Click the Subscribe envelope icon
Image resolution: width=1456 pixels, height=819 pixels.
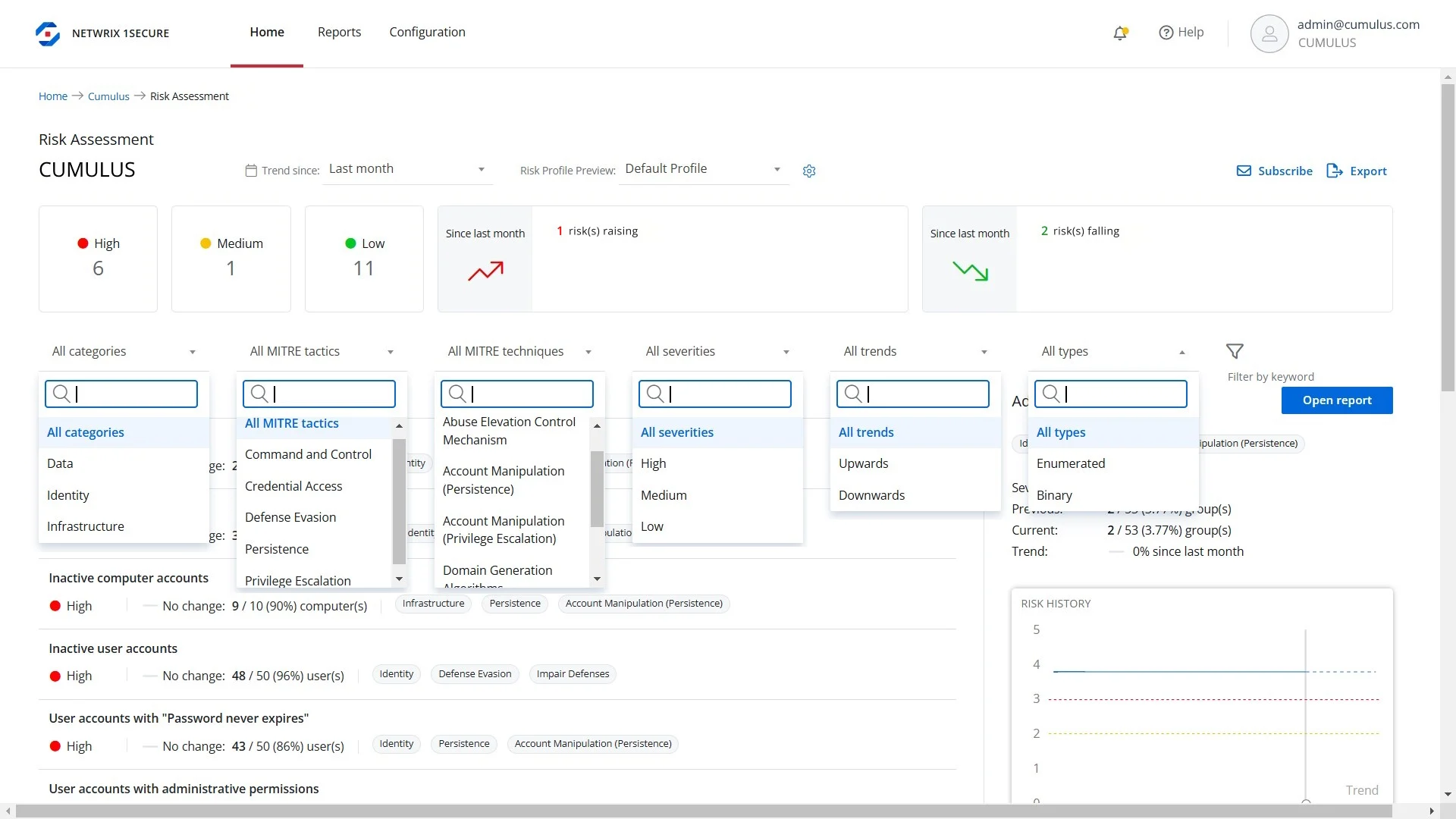pos(1244,171)
